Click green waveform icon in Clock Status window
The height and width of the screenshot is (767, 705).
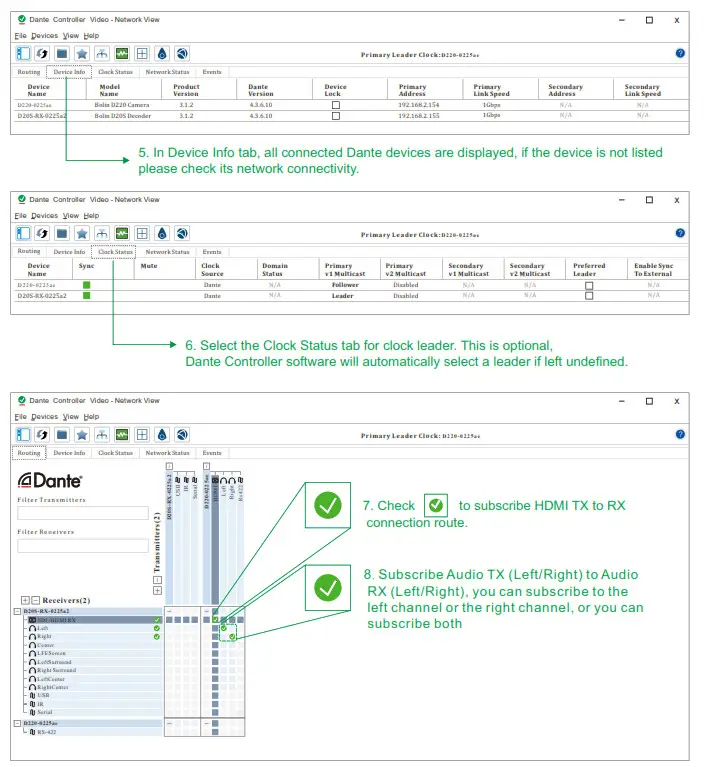coord(122,233)
